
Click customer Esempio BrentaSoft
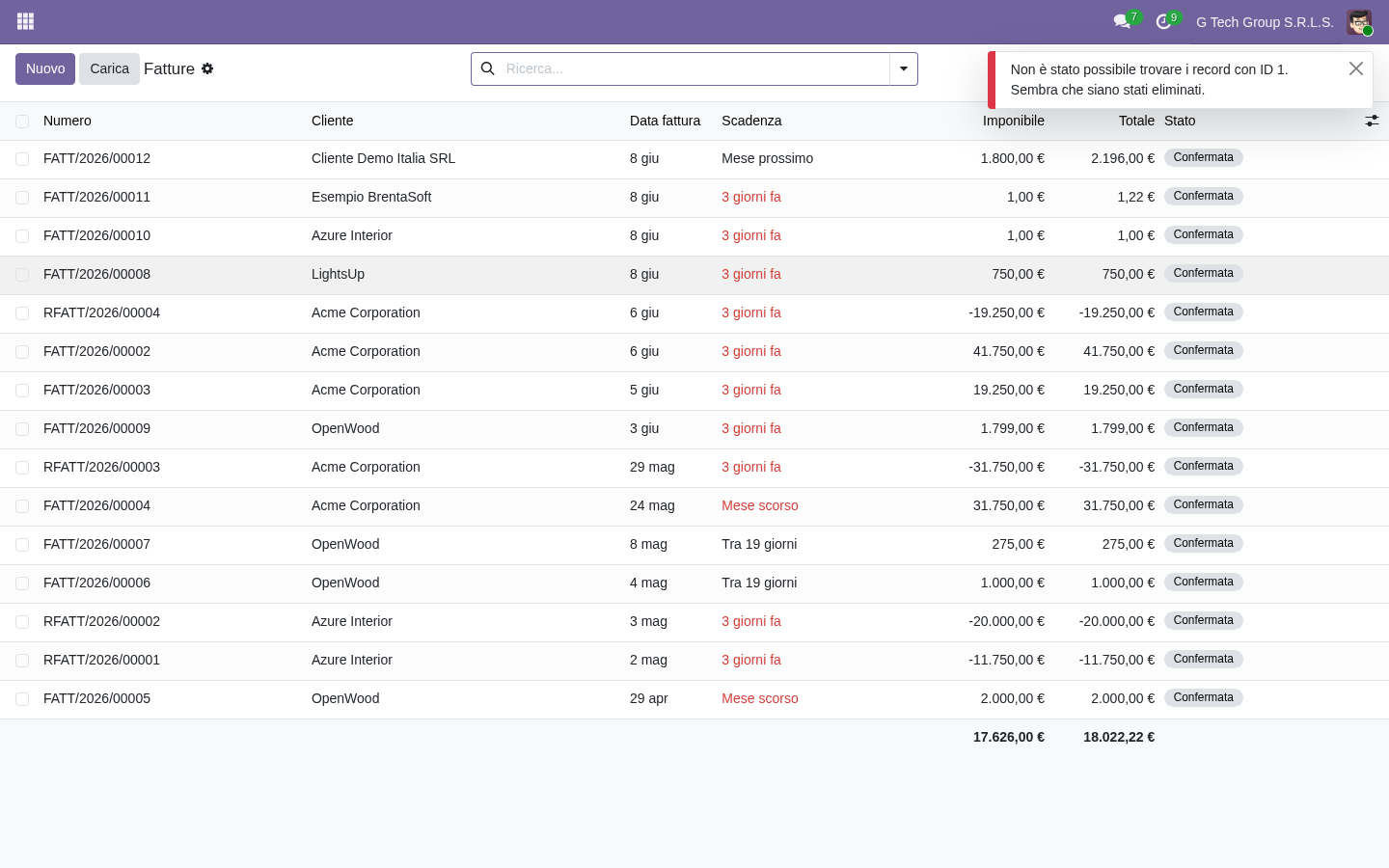click(371, 197)
